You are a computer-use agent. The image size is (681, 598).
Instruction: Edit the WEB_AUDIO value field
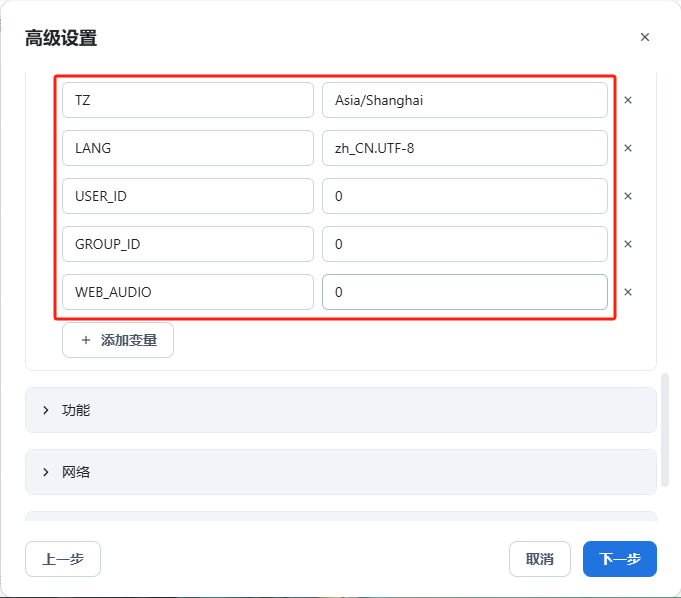465,292
